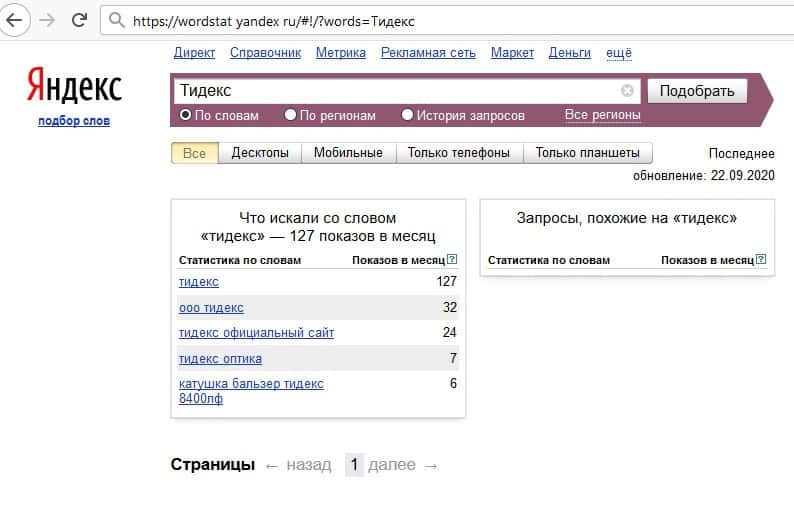Viewport: 794px width, 521px height.
Task: Open the Маркет link
Action: point(512,53)
